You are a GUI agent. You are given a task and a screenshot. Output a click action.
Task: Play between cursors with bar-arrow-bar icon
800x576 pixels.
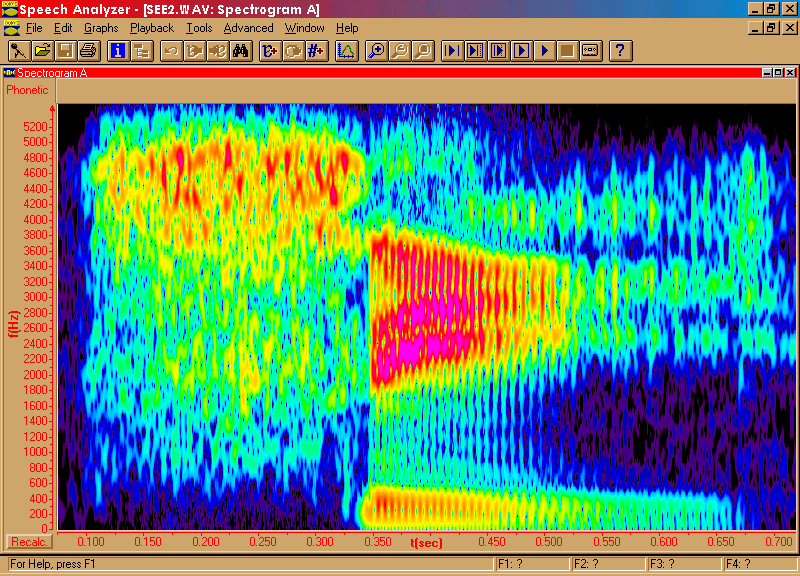(452, 51)
